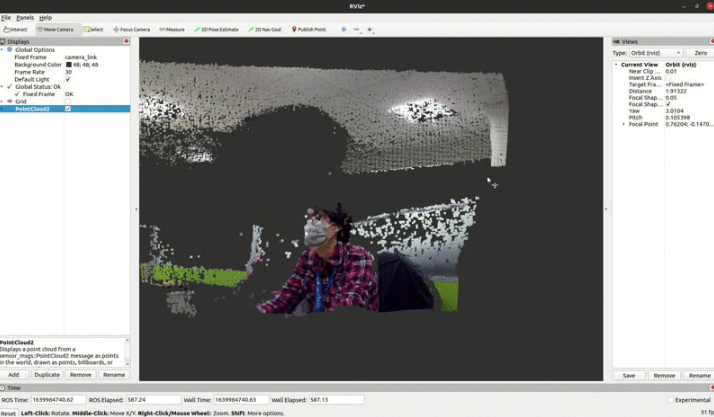Click the Displays panel title icon

(x=3, y=41)
